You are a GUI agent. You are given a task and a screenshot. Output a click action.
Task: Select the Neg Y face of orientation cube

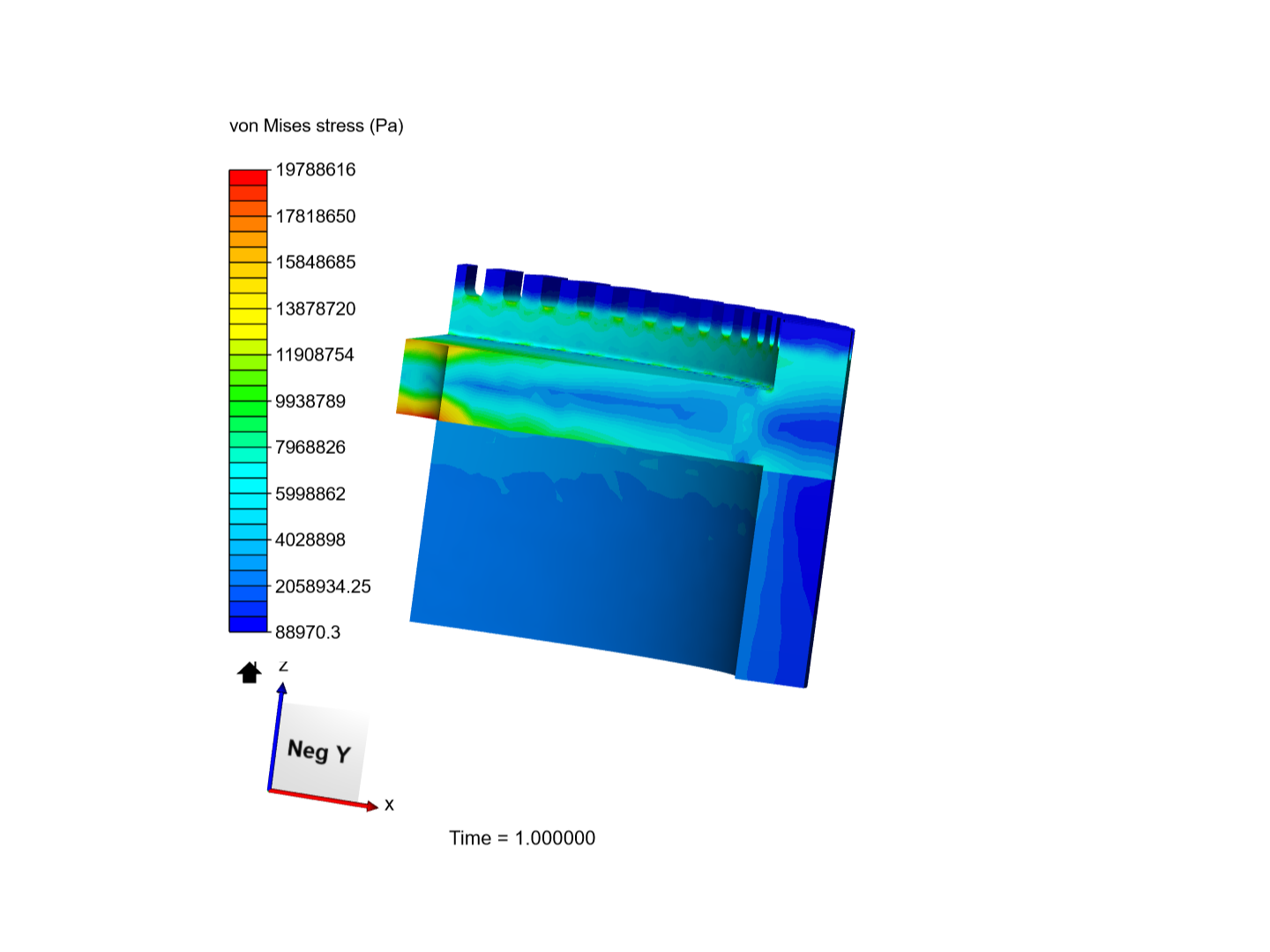(319, 751)
